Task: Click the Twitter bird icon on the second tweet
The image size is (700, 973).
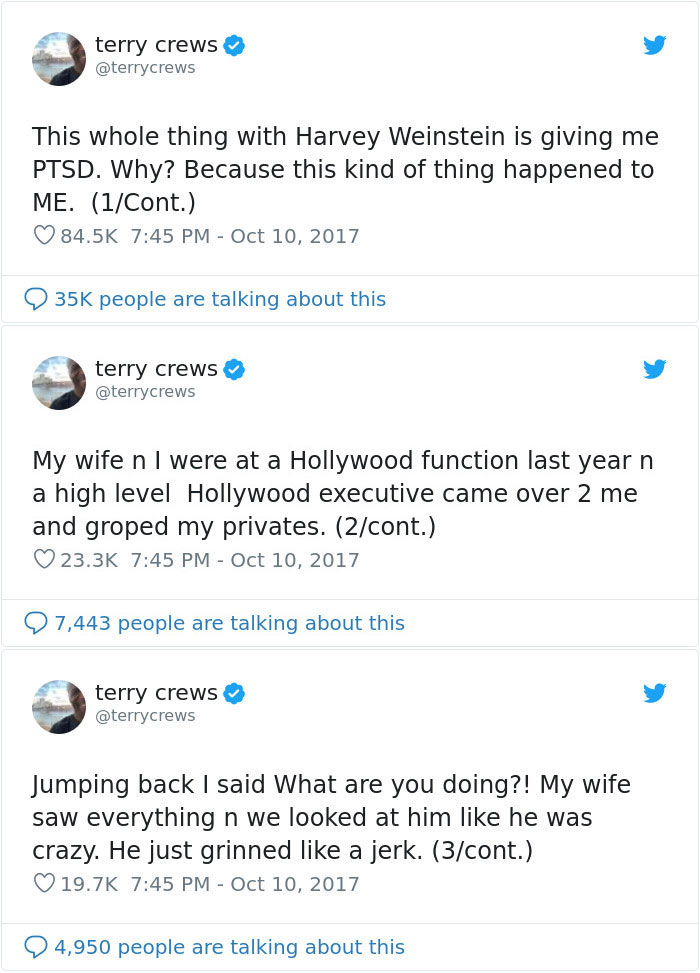Action: point(655,369)
